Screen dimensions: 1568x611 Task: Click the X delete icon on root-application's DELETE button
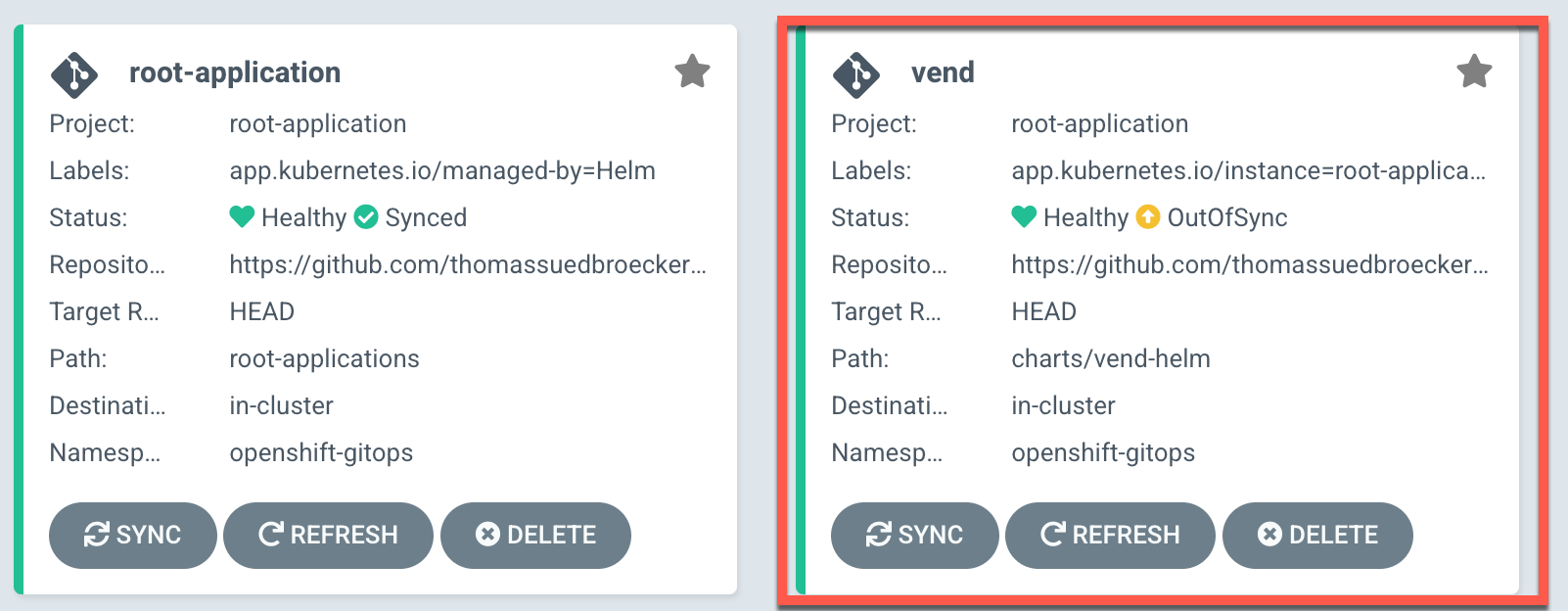pos(488,535)
